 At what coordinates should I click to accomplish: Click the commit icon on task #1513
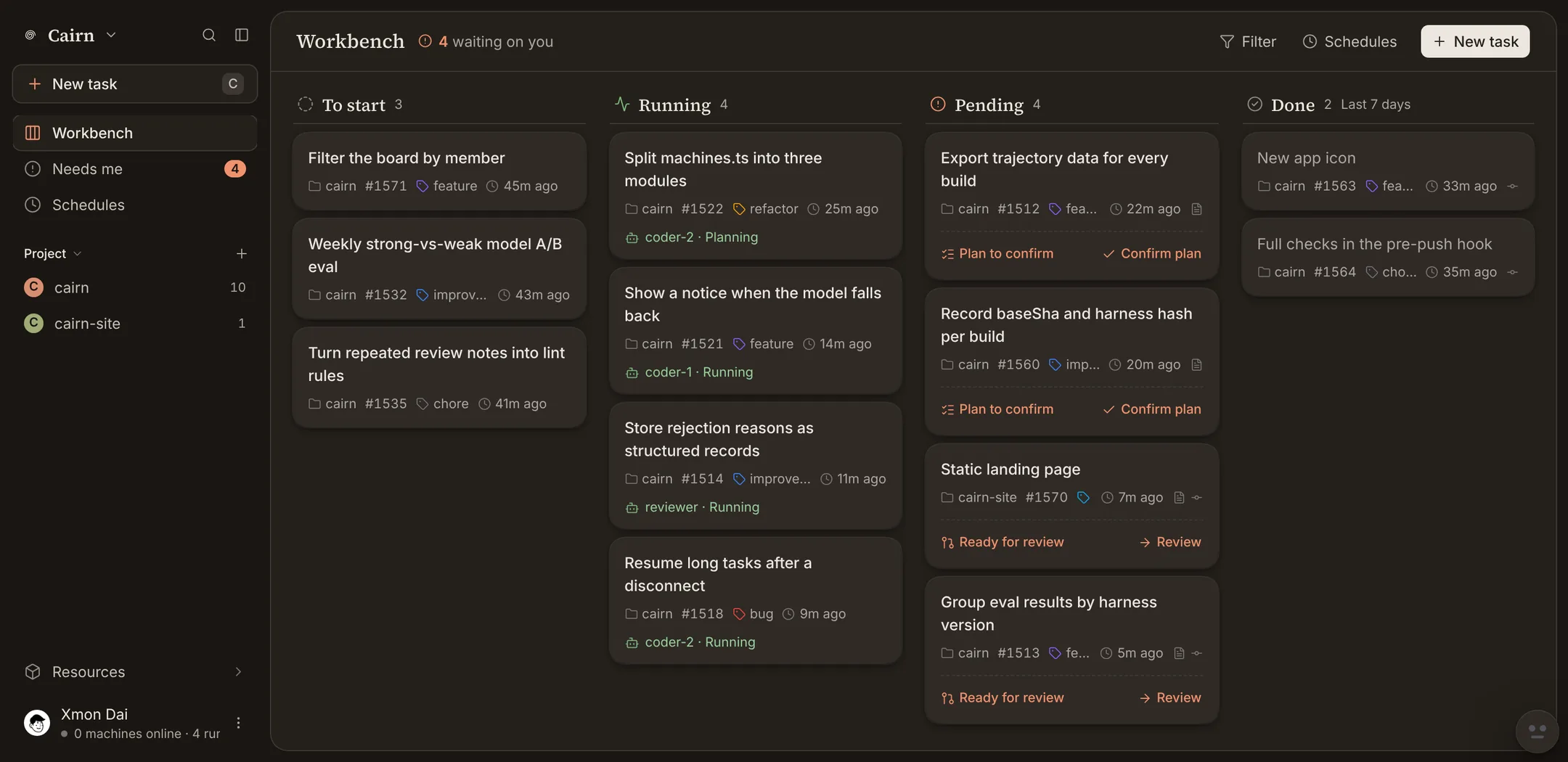pyautogui.click(x=1197, y=653)
